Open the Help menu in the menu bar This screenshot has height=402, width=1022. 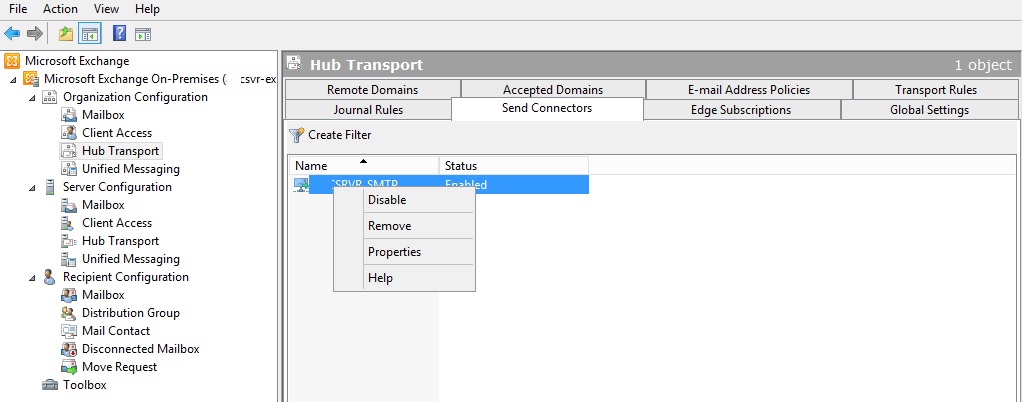click(x=147, y=9)
